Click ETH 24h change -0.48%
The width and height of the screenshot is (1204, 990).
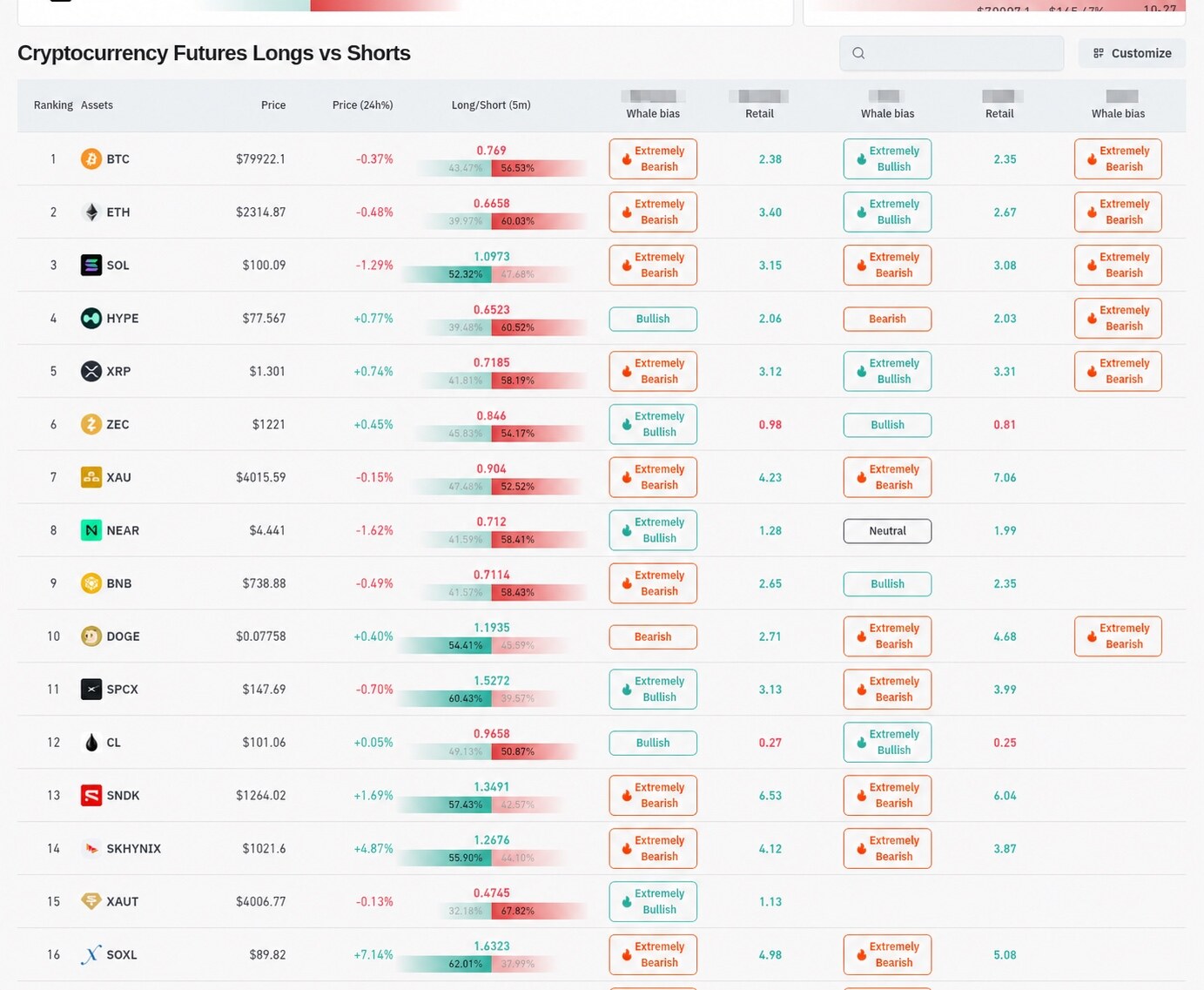point(374,212)
